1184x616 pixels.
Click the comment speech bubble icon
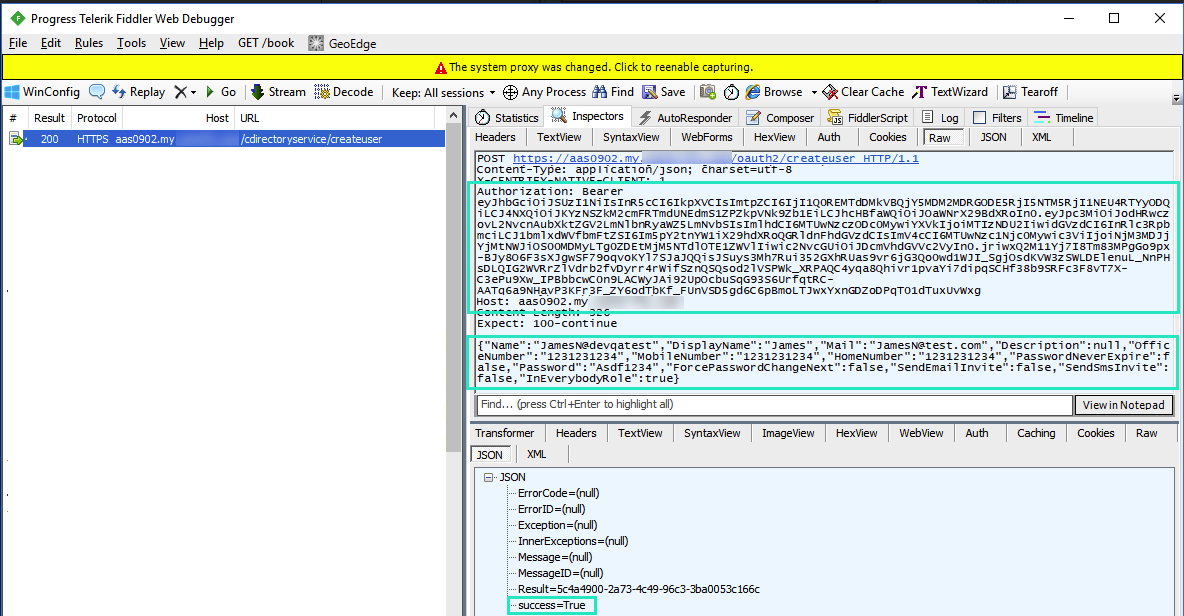pyautogui.click(x=97, y=92)
